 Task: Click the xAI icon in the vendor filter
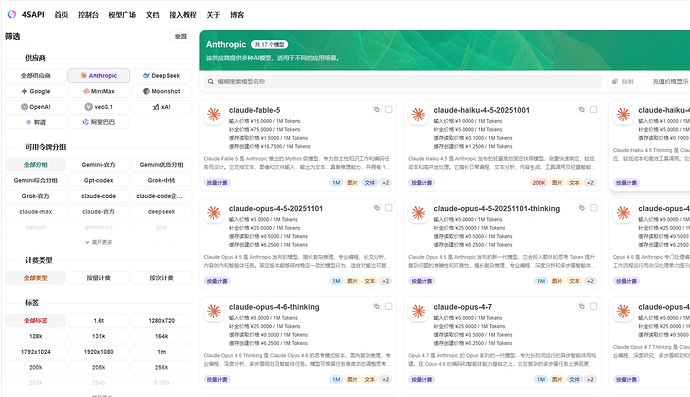click(x=156, y=107)
